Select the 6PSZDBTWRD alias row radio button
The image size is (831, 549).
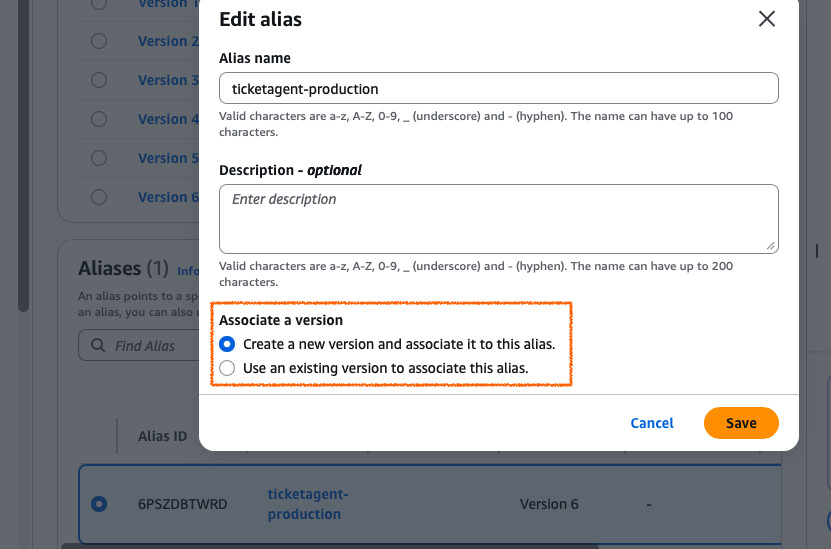click(99, 504)
